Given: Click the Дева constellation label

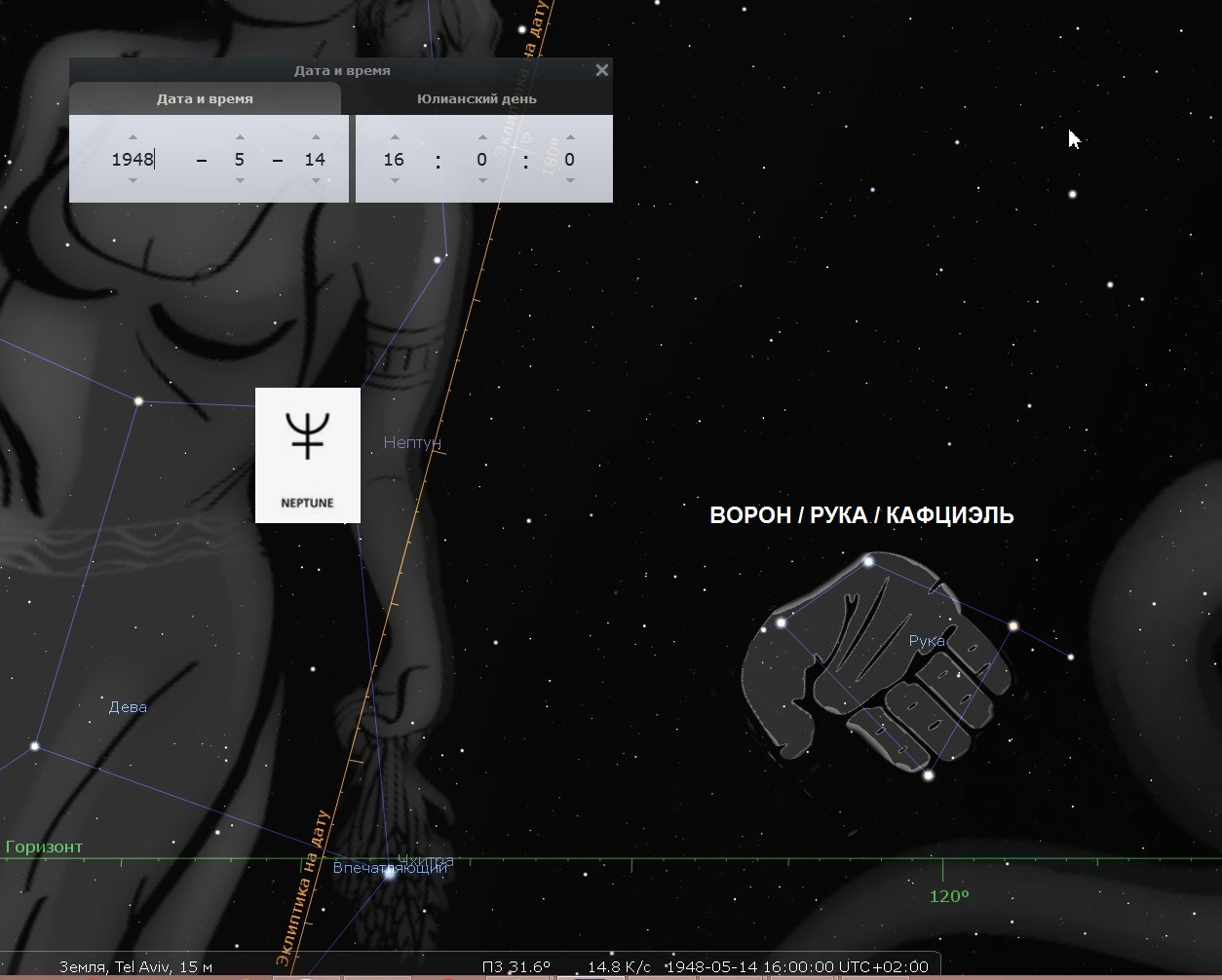Looking at the screenshot, I should 128,706.
